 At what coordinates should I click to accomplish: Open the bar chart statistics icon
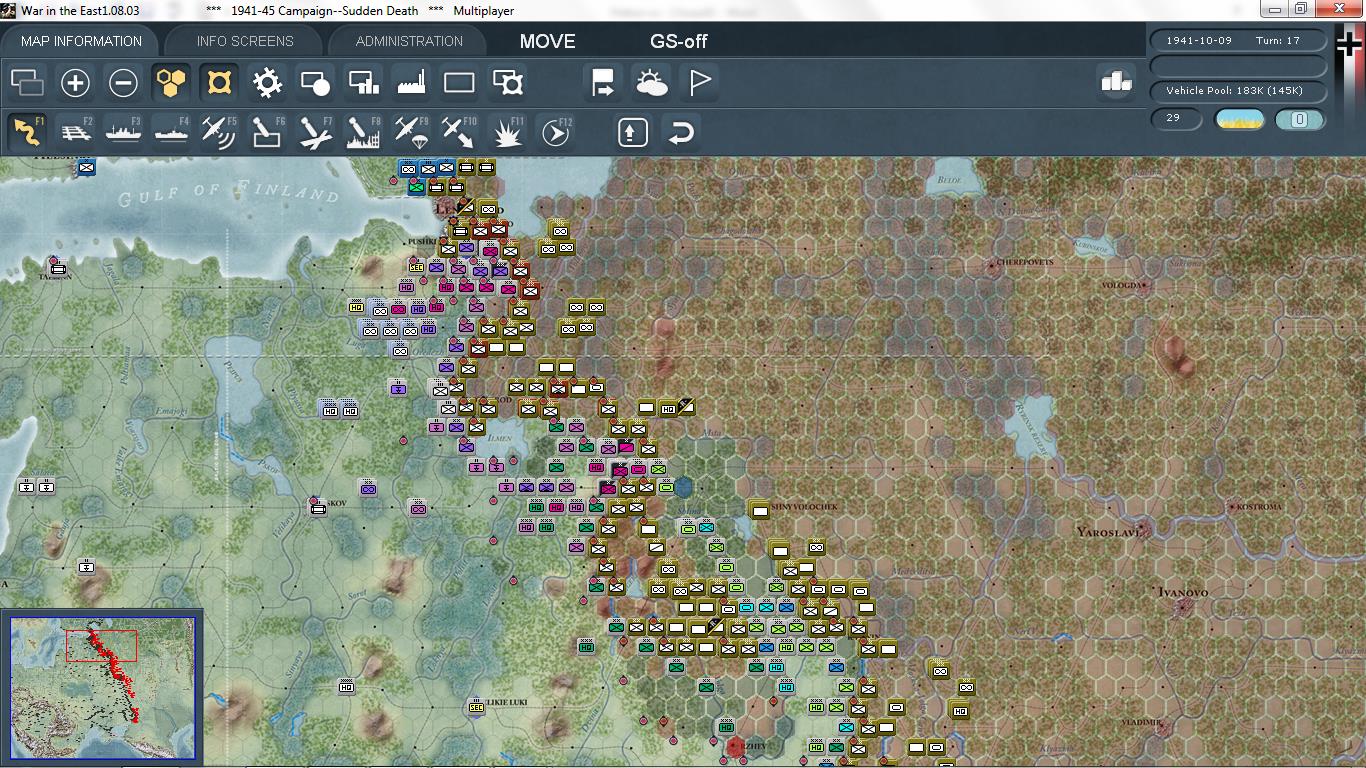coord(1116,82)
